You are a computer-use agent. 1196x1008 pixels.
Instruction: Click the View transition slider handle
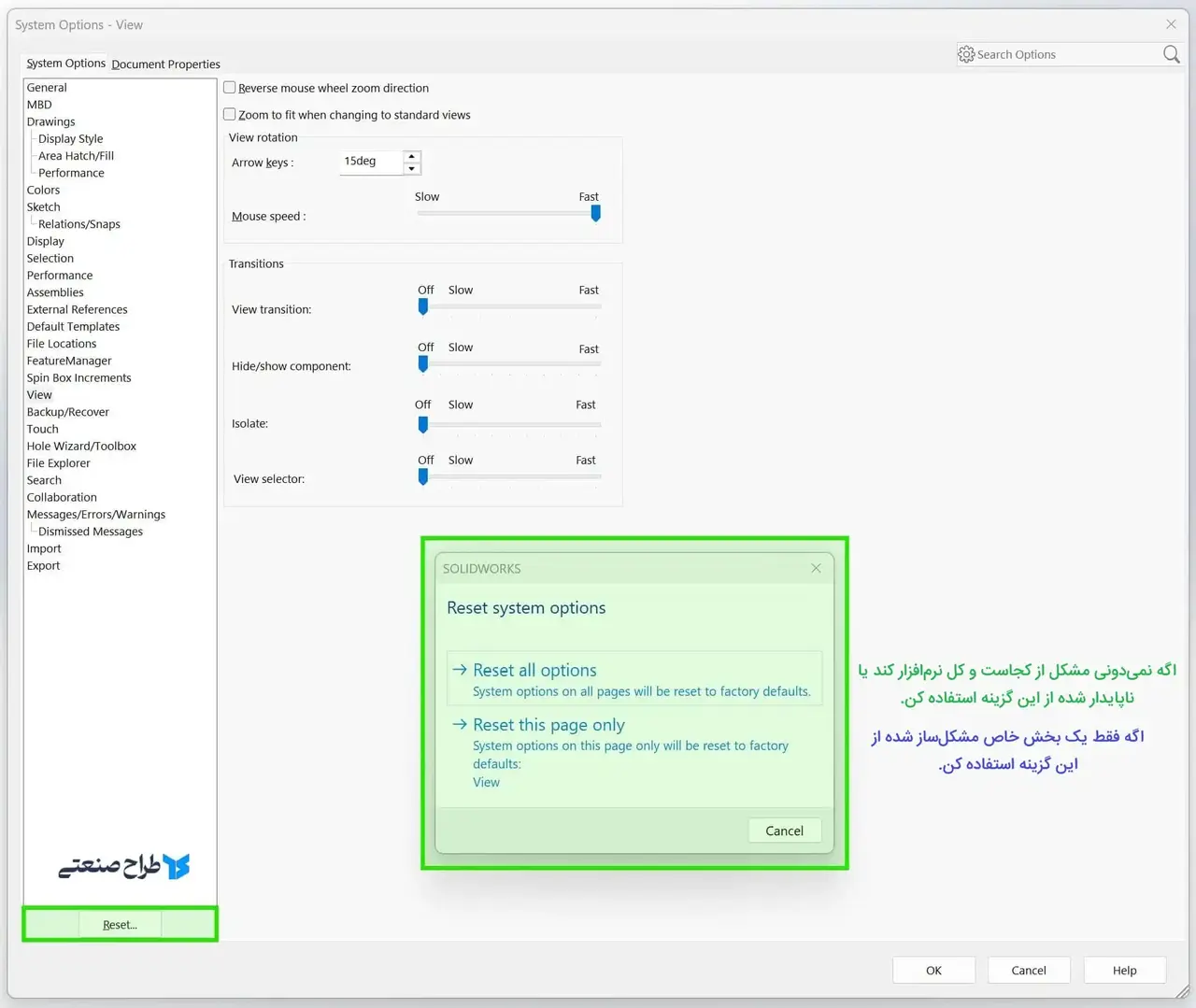pos(422,306)
